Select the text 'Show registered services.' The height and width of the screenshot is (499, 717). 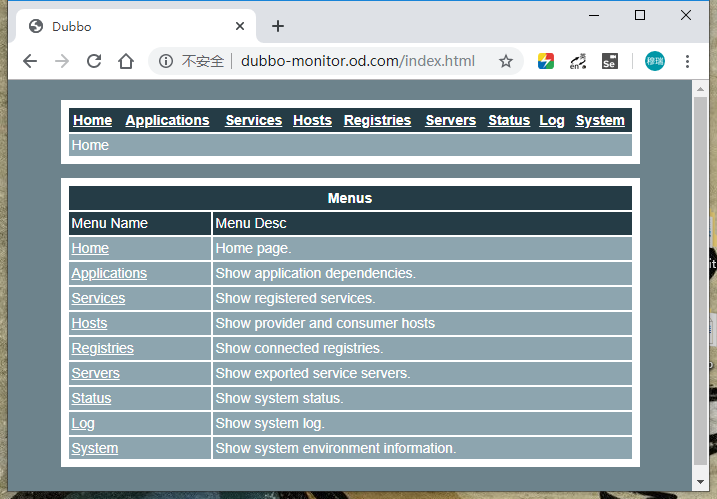pos(295,298)
